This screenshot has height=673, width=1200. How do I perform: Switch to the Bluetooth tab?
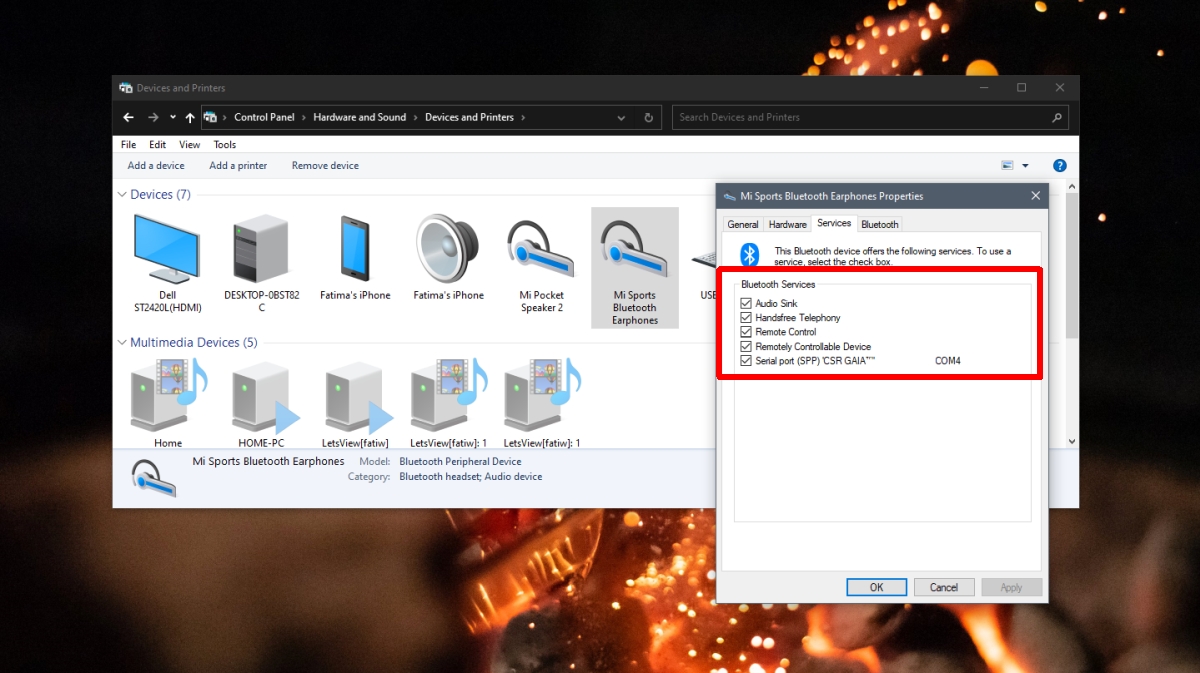pyautogui.click(x=880, y=225)
